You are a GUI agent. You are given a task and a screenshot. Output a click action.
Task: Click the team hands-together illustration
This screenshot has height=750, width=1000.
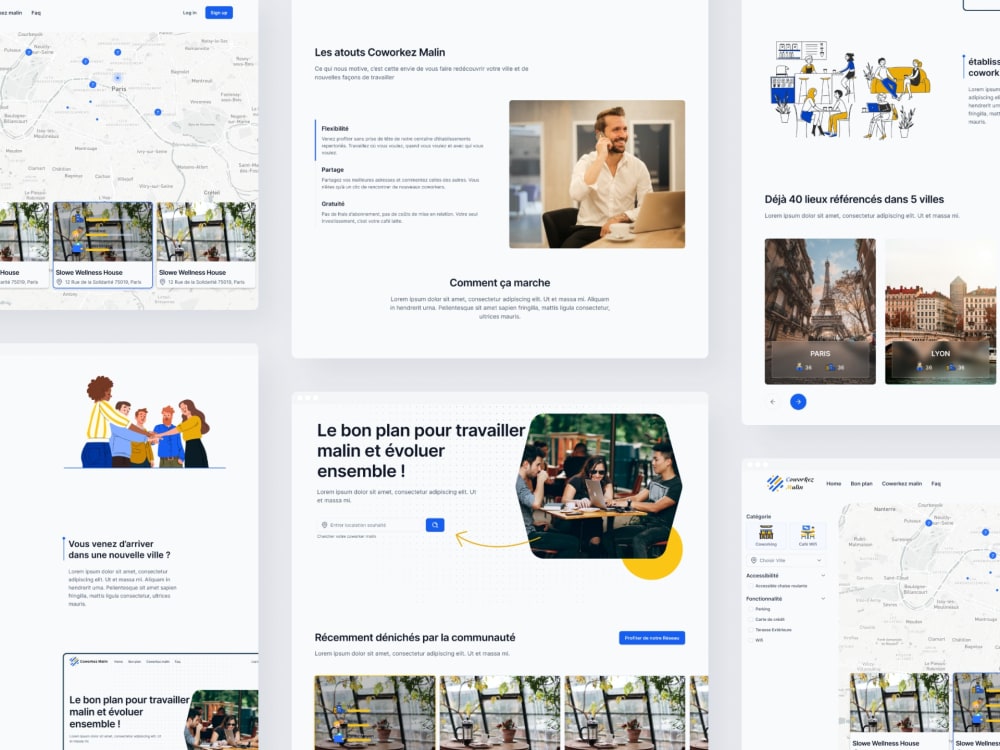coord(145,422)
